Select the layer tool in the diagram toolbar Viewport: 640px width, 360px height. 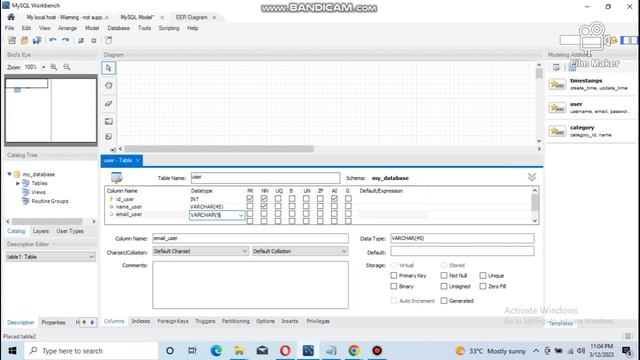(x=109, y=121)
